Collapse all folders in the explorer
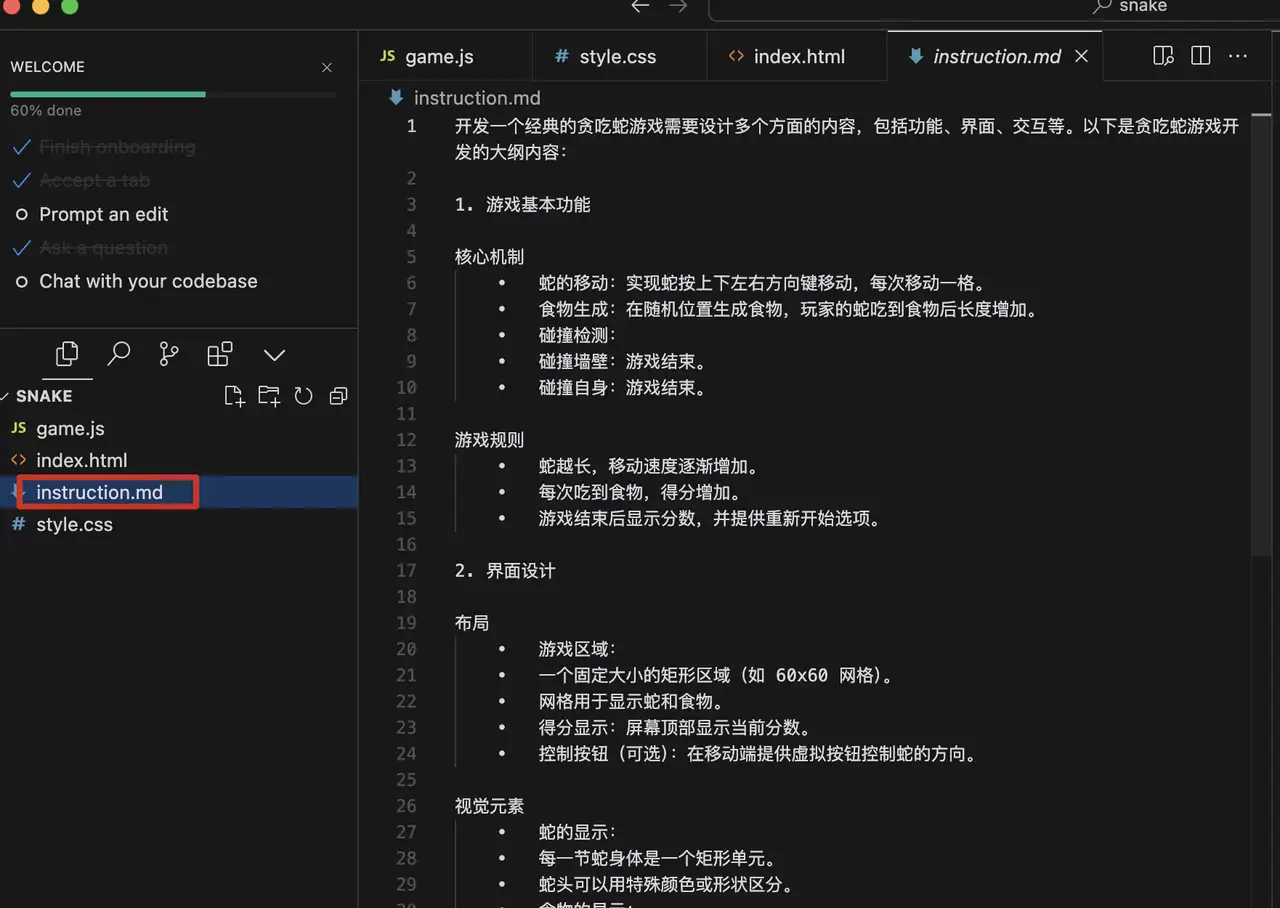 (x=338, y=395)
